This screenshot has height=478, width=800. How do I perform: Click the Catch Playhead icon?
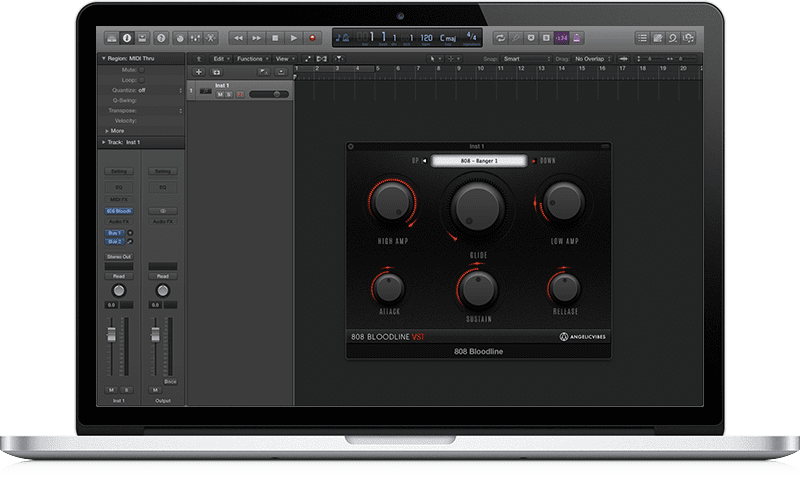[339, 59]
